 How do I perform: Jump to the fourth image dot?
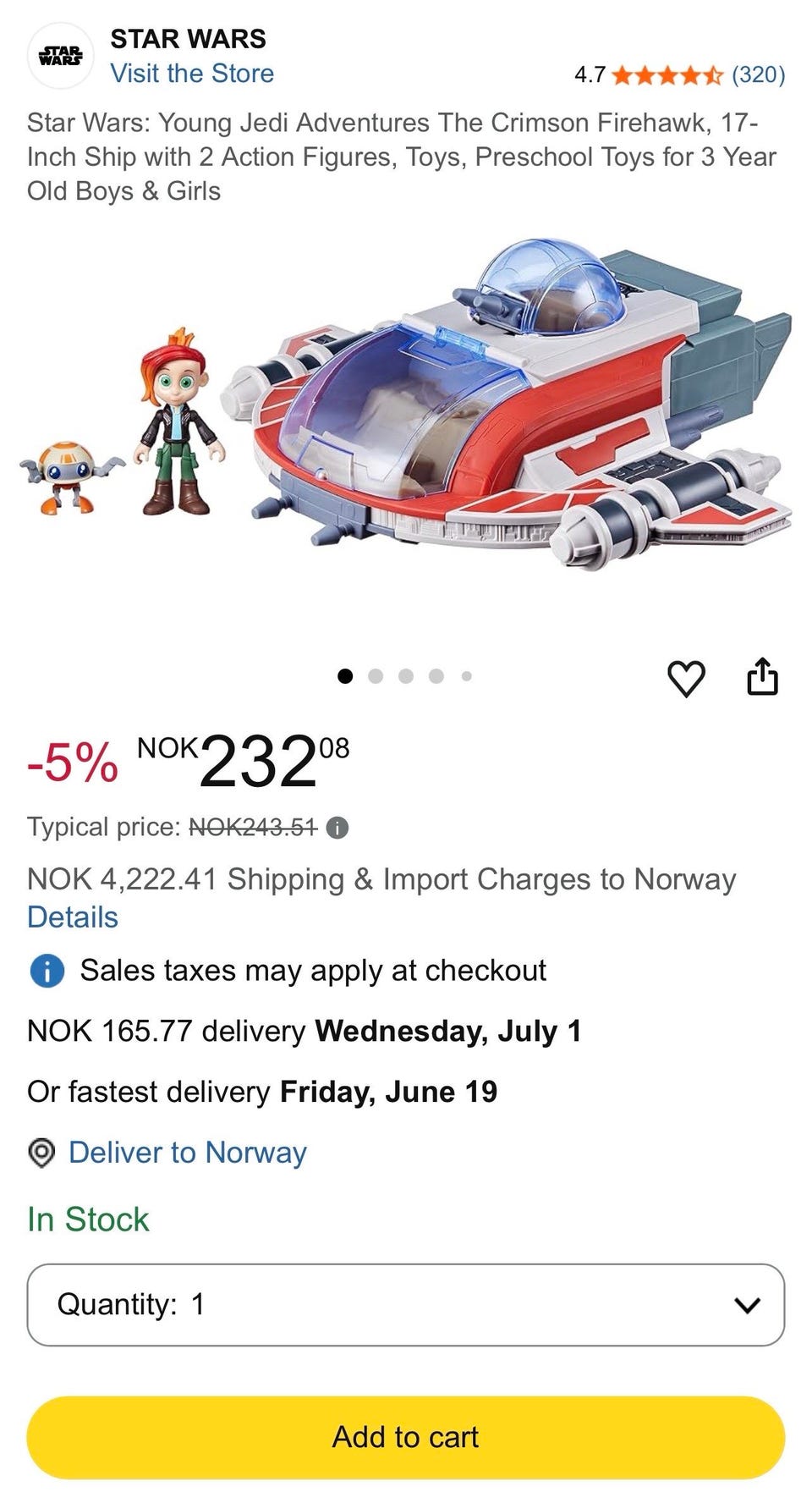[436, 676]
